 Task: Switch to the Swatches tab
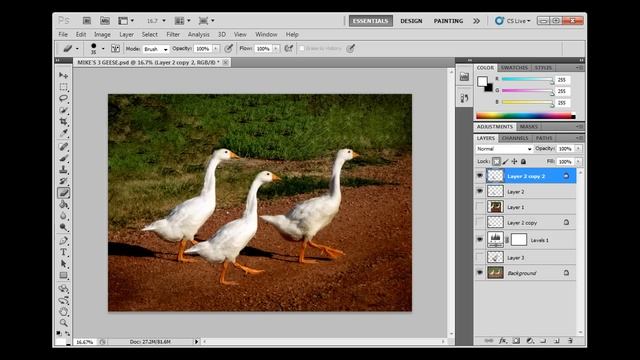click(514, 68)
